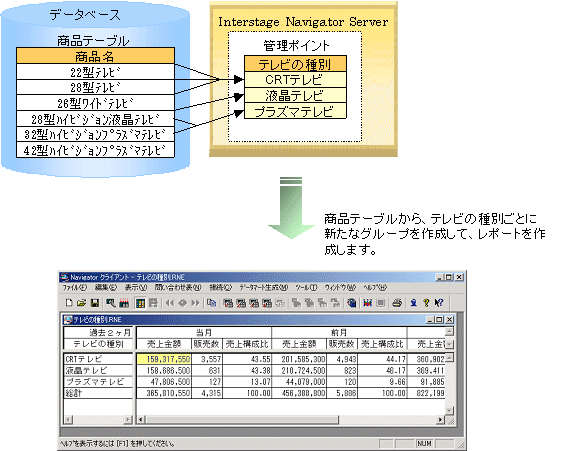Open the ファイル(F) menu
This screenshot has height=451, width=566.
tap(74, 287)
